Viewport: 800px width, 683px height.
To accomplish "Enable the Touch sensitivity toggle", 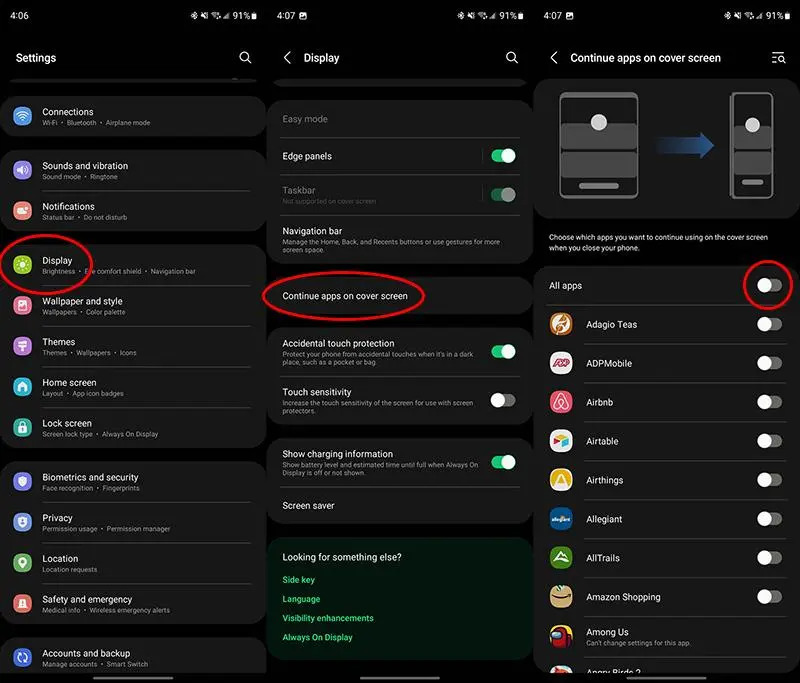I will (x=504, y=400).
